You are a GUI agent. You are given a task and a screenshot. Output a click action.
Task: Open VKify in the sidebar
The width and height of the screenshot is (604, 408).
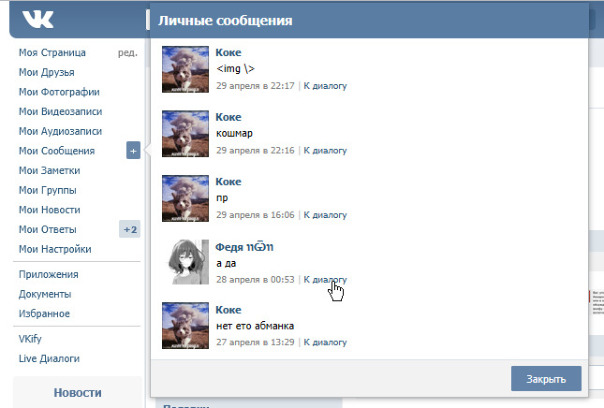(x=30, y=339)
